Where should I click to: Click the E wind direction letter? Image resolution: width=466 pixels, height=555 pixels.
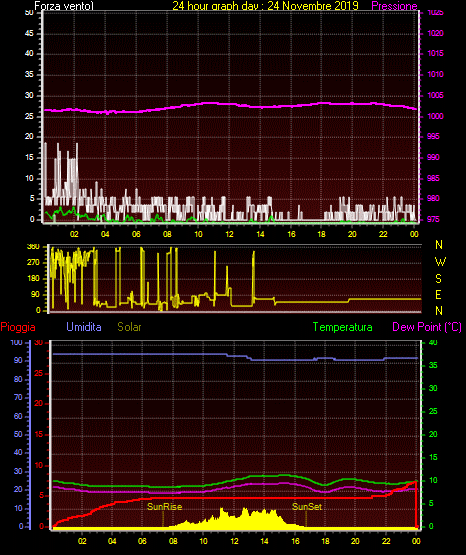click(438, 294)
